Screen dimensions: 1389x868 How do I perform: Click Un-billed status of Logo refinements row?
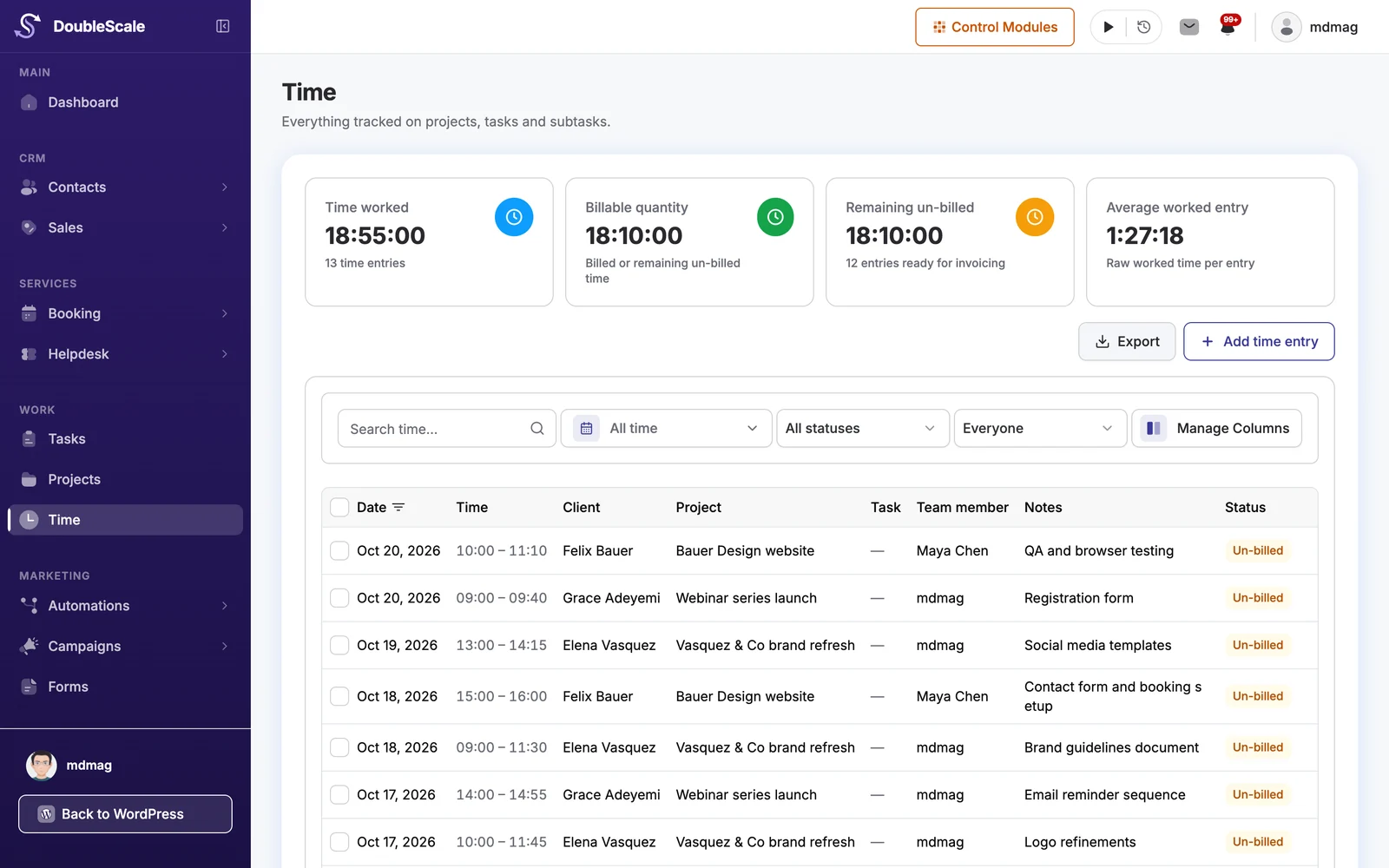tap(1257, 842)
